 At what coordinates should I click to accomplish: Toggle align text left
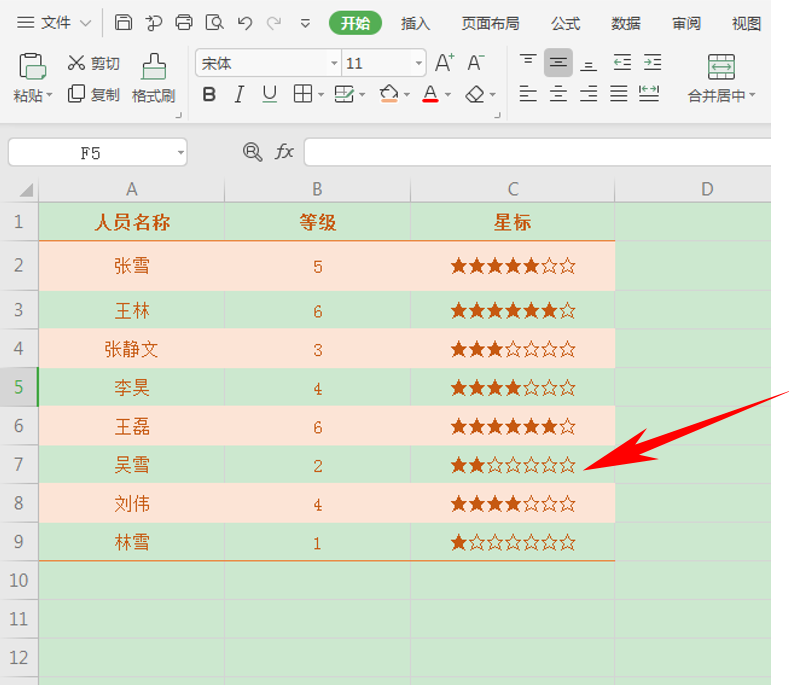pyautogui.click(x=528, y=94)
